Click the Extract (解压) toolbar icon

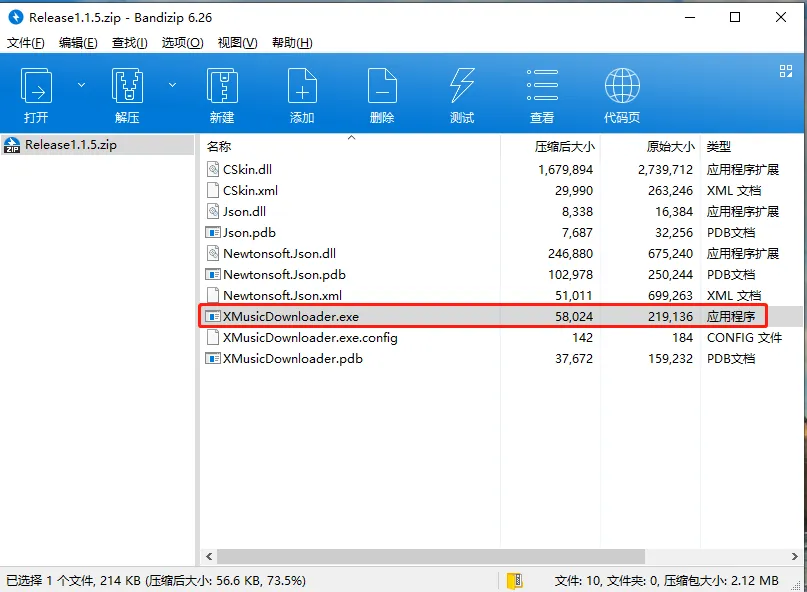tap(127, 85)
